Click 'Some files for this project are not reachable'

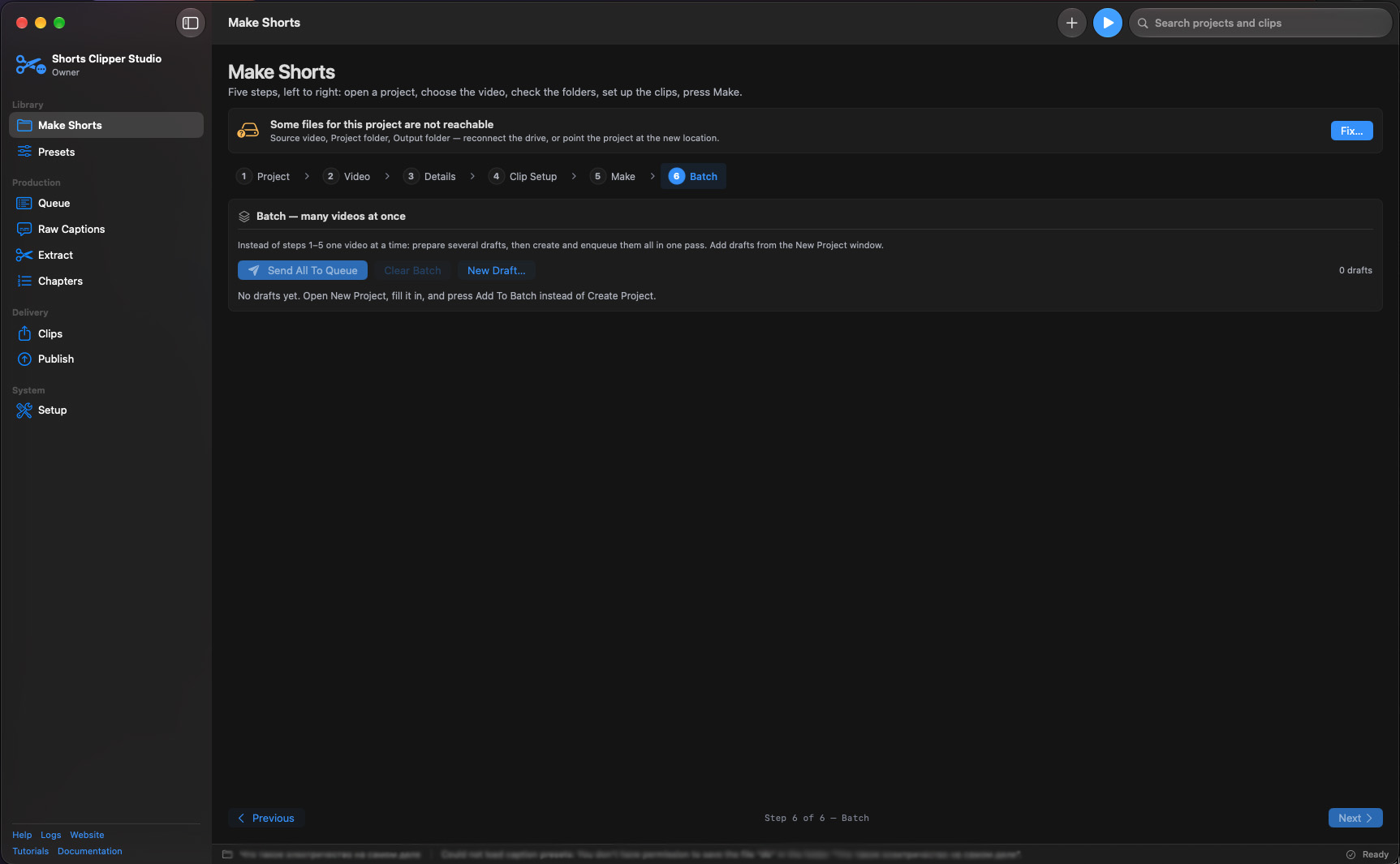(x=381, y=124)
